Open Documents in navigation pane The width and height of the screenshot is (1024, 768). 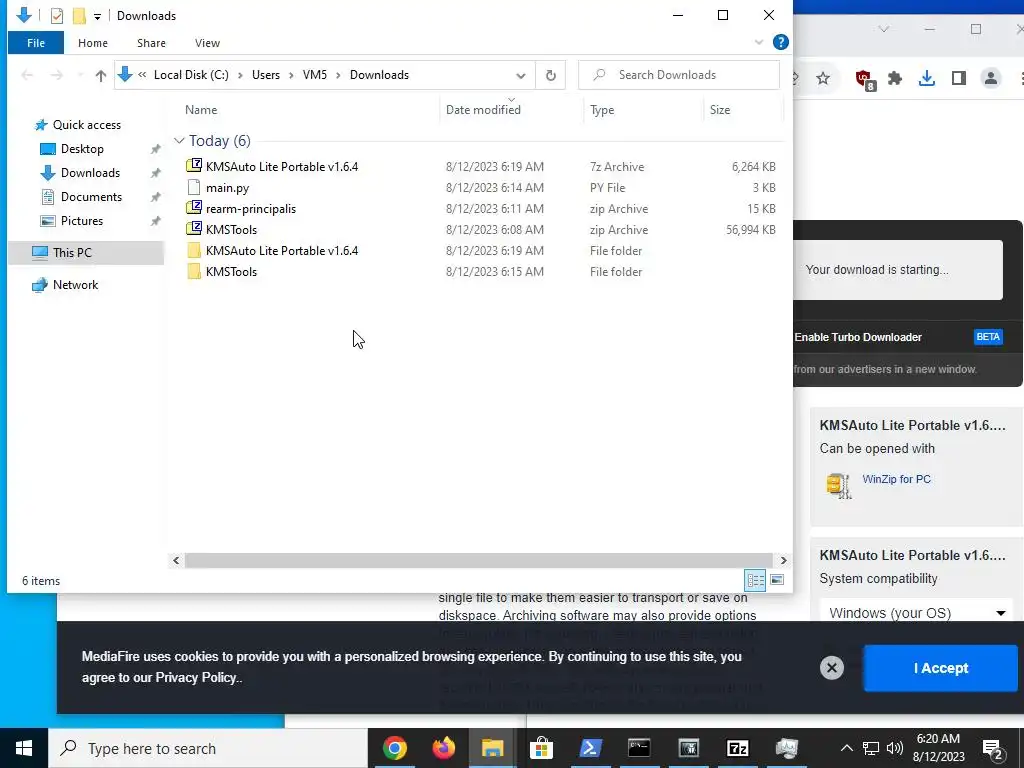(x=91, y=197)
